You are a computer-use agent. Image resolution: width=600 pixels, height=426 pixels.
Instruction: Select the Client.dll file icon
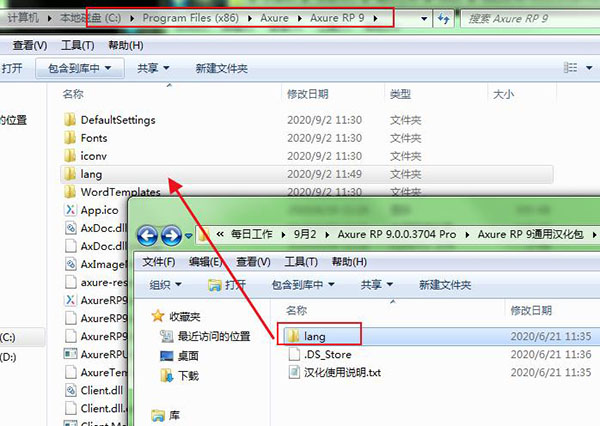(x=70, y=390)
